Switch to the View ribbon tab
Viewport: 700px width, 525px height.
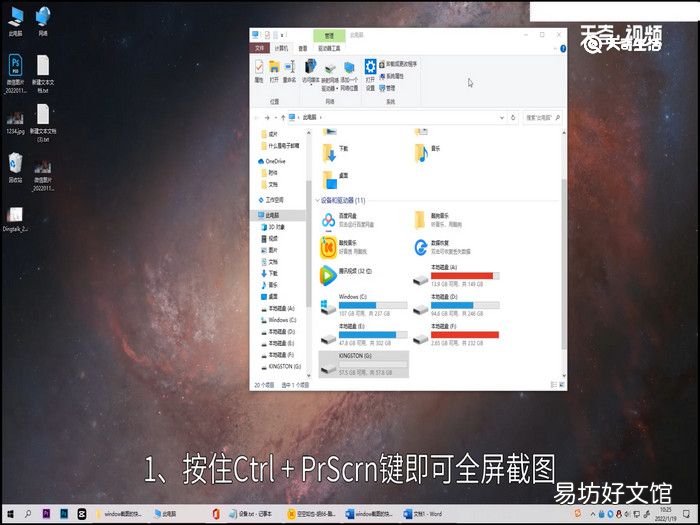(x=303, y=48)
